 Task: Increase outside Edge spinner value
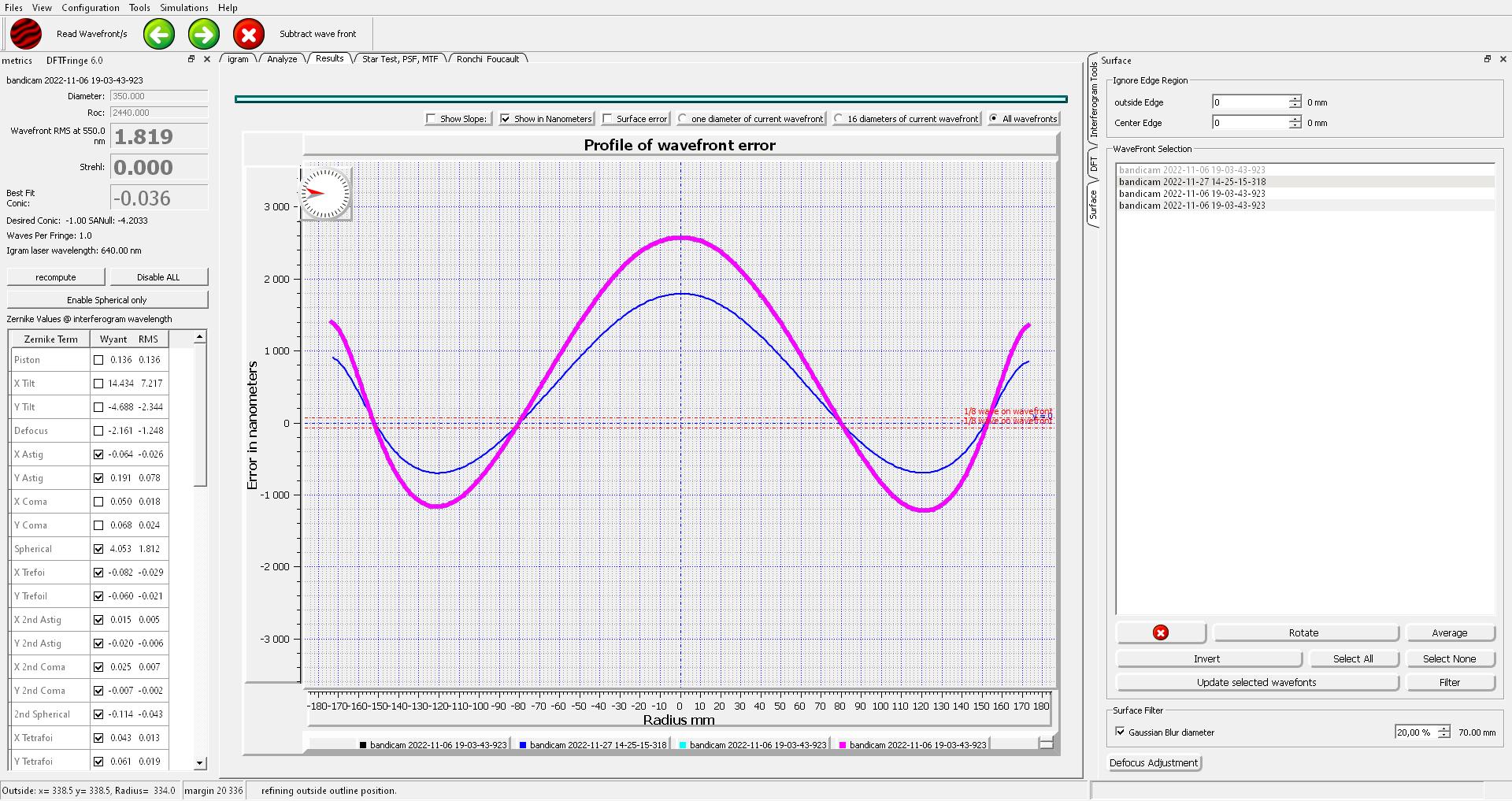(1295, 98)
